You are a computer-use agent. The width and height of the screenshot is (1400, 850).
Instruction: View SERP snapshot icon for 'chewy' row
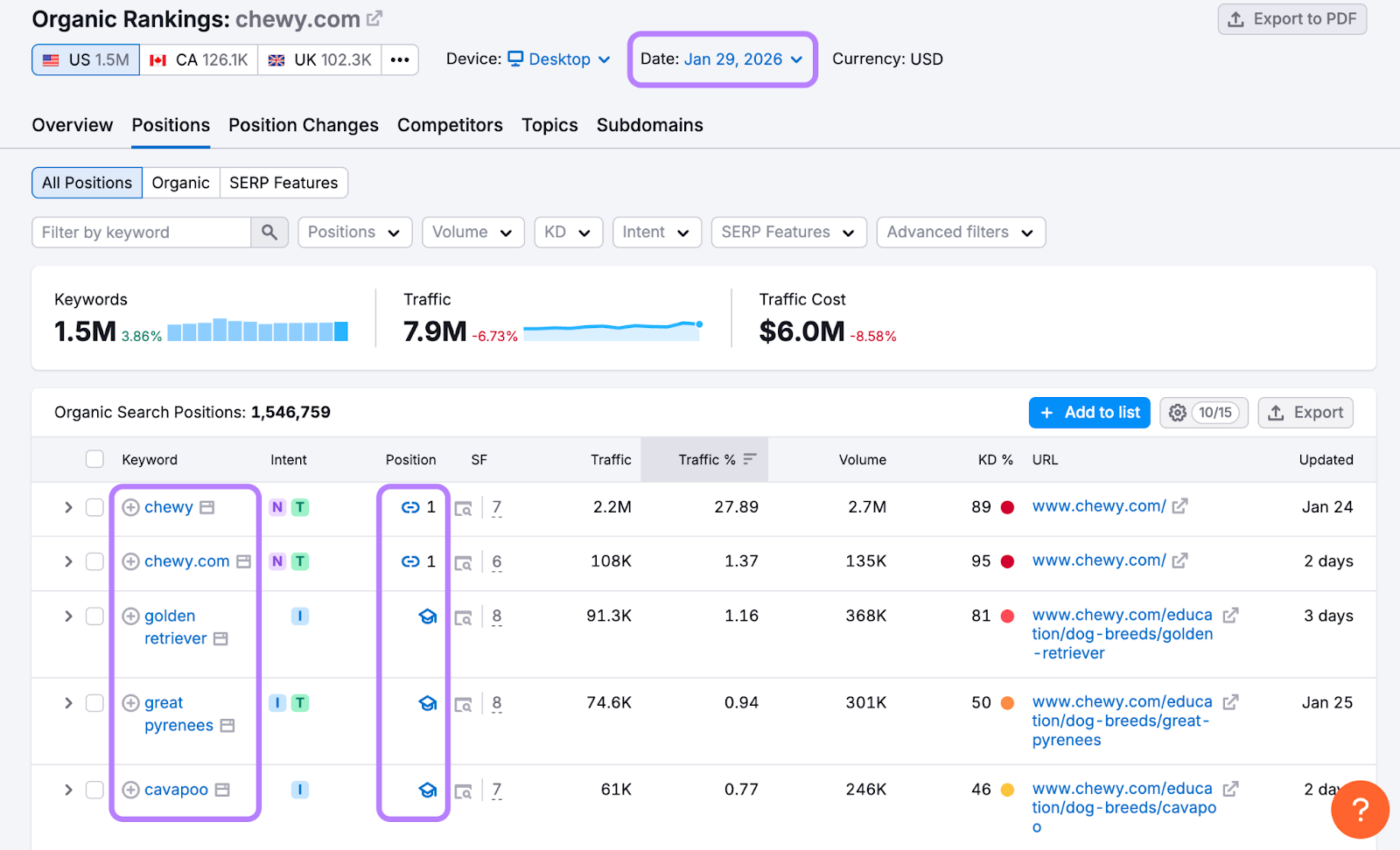(463, 508)
